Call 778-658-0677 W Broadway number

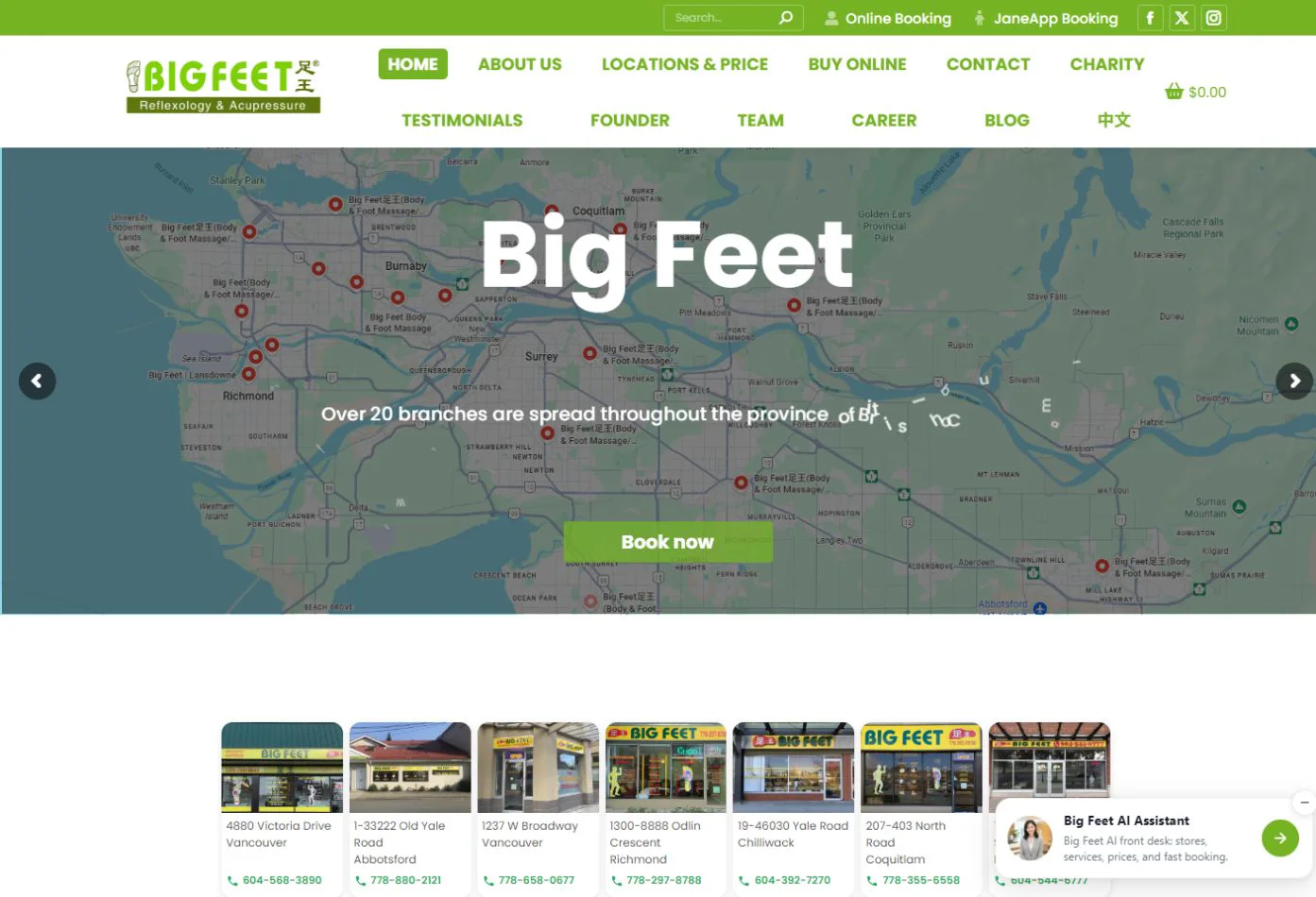pyautogui.click(x=536, y=881)
